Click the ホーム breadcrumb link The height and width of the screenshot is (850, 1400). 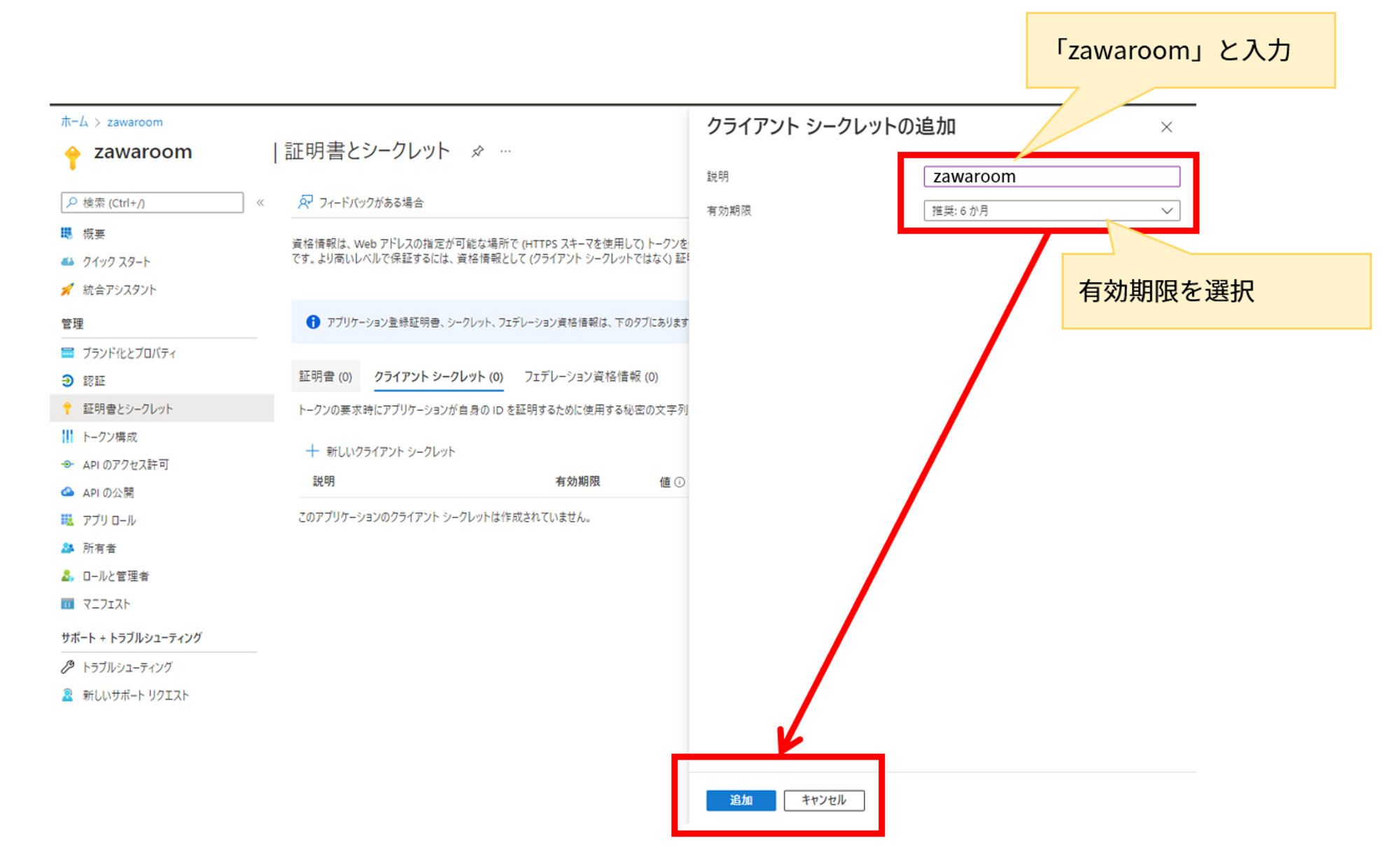tap(74, 122)
